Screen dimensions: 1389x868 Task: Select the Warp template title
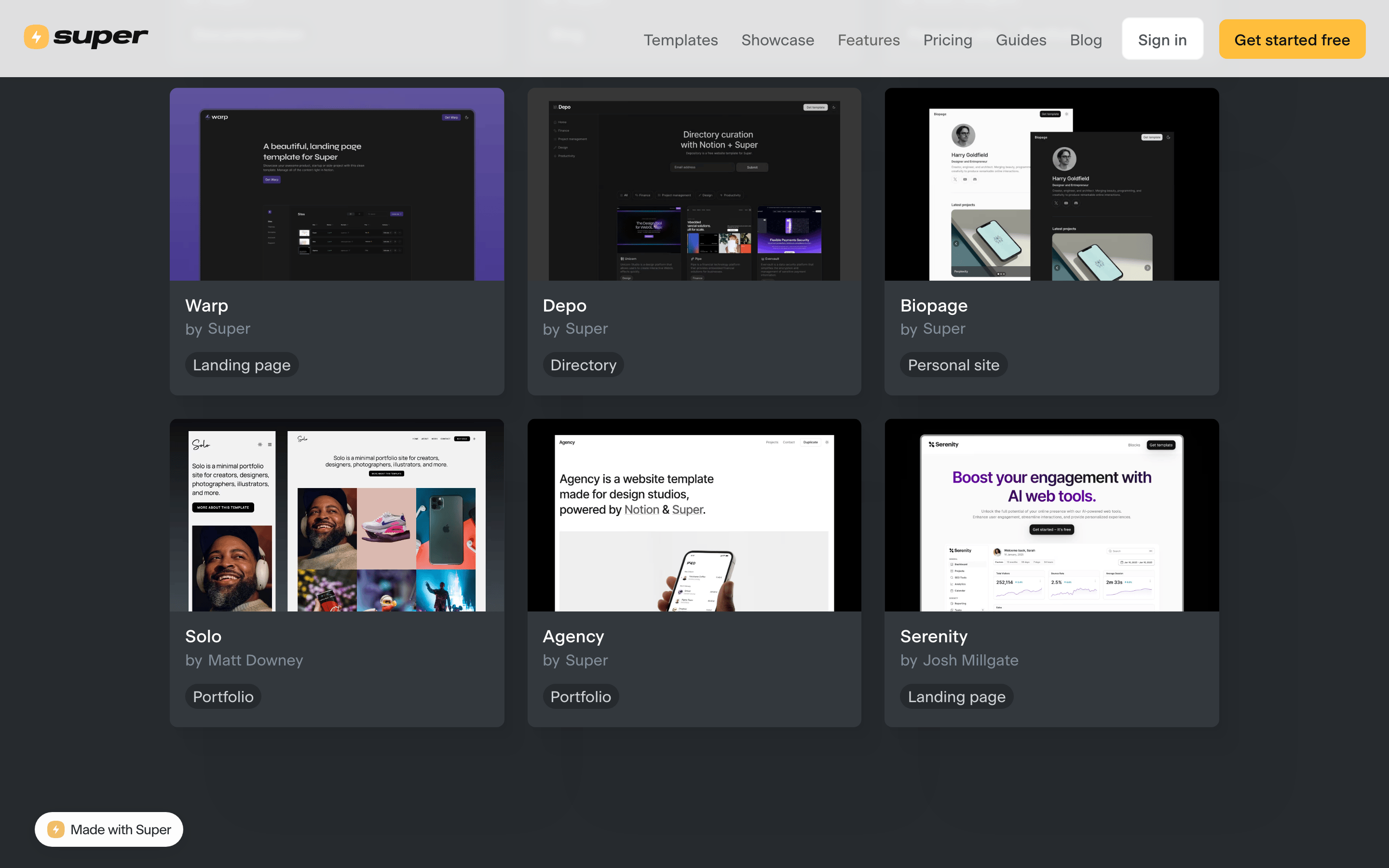(206, 305)
